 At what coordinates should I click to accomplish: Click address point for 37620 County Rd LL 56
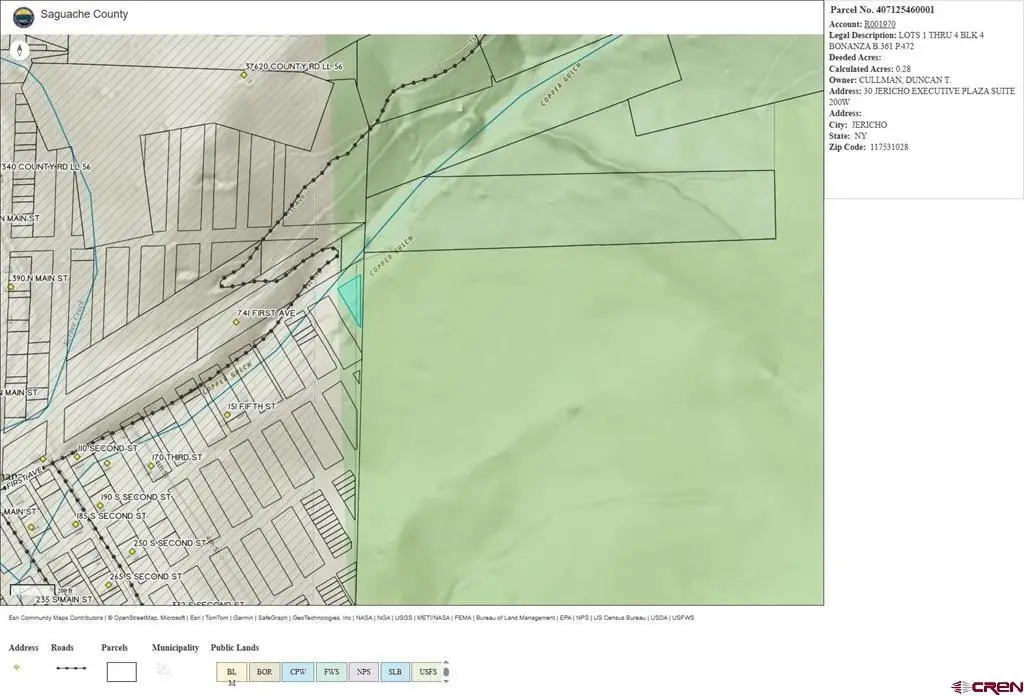[x=244, y=75]
